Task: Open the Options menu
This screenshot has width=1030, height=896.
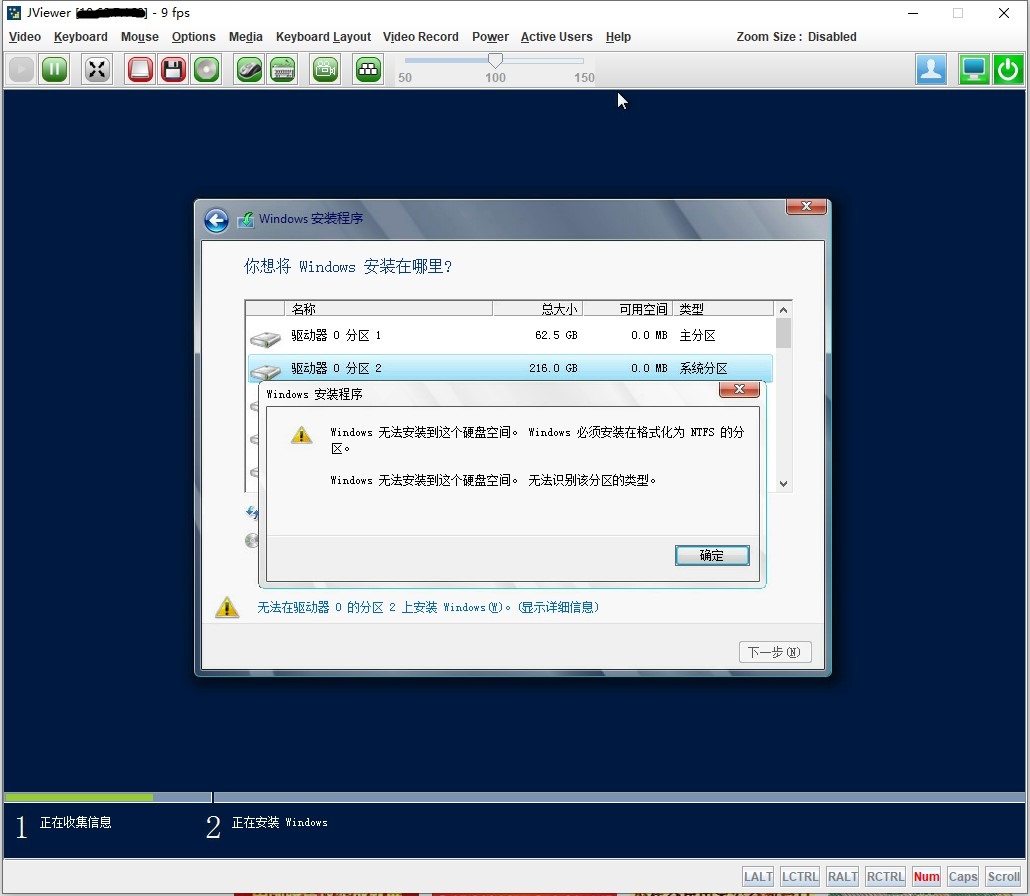Action: click(194, 37)
